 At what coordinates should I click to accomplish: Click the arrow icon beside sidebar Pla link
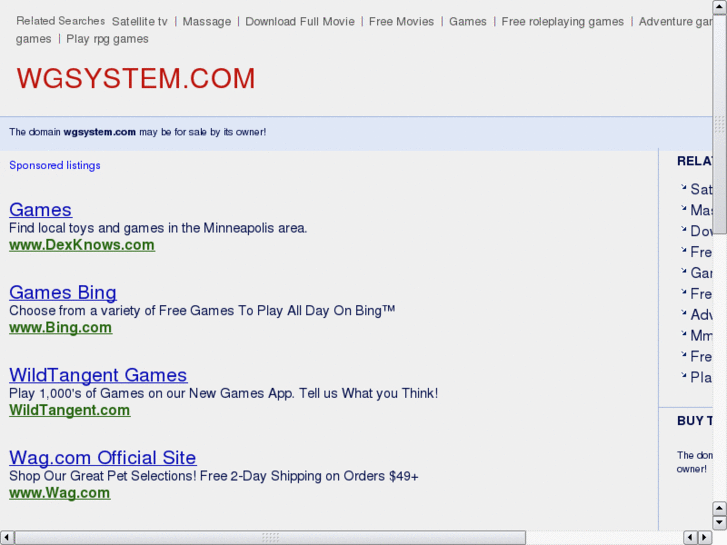(x=683, y=375)
